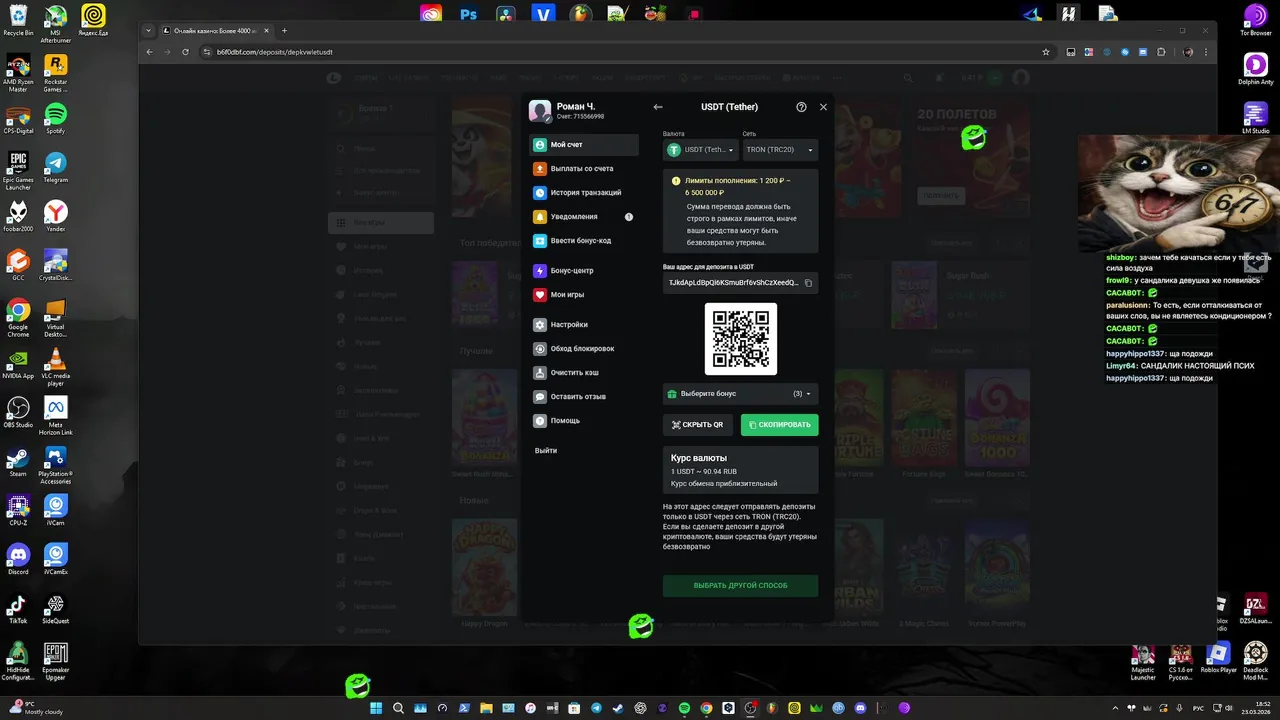
Task: Click the user avatar of Роман Ч.
Action: (x=540, y=111)
